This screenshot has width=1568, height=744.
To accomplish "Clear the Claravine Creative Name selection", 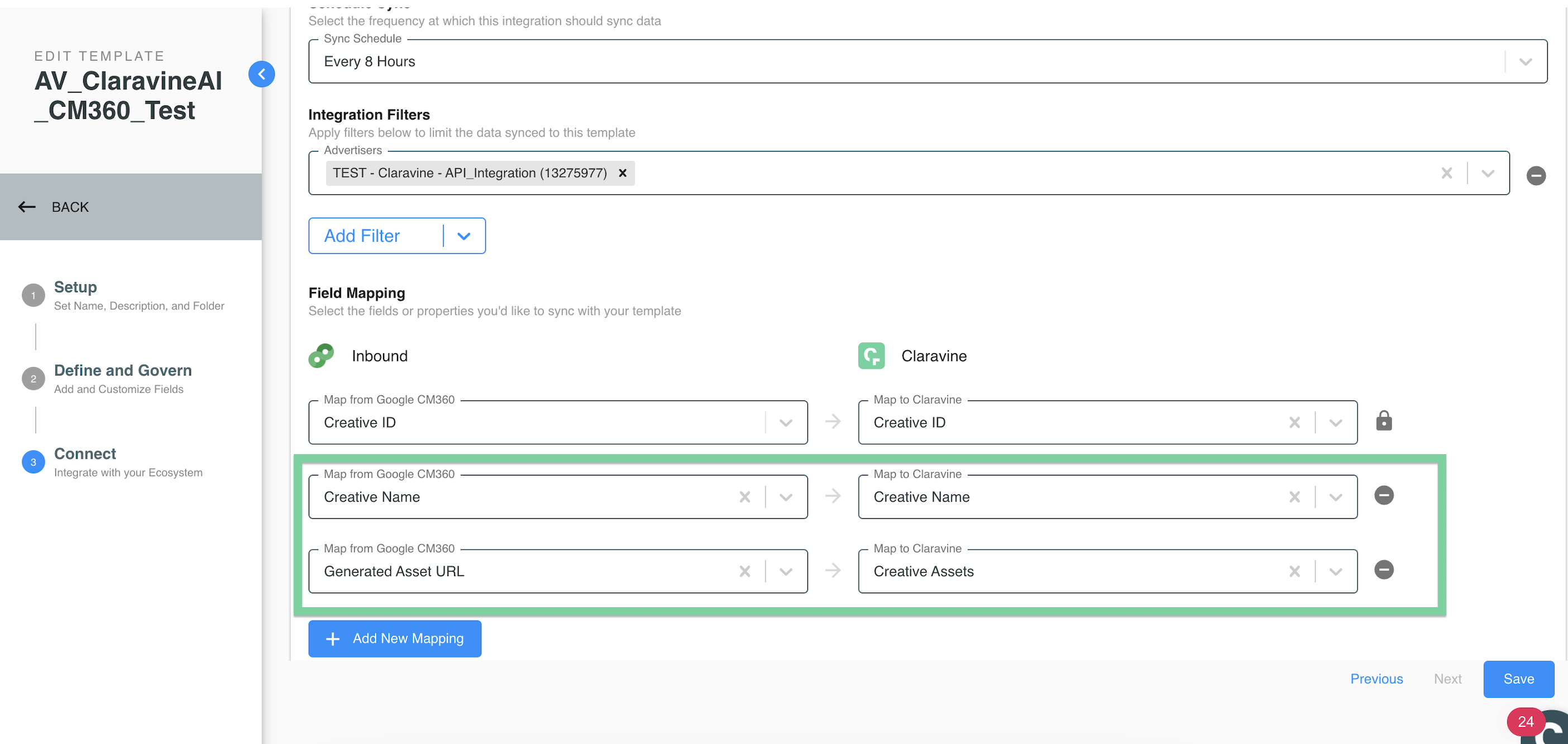I will [1295, 497].
